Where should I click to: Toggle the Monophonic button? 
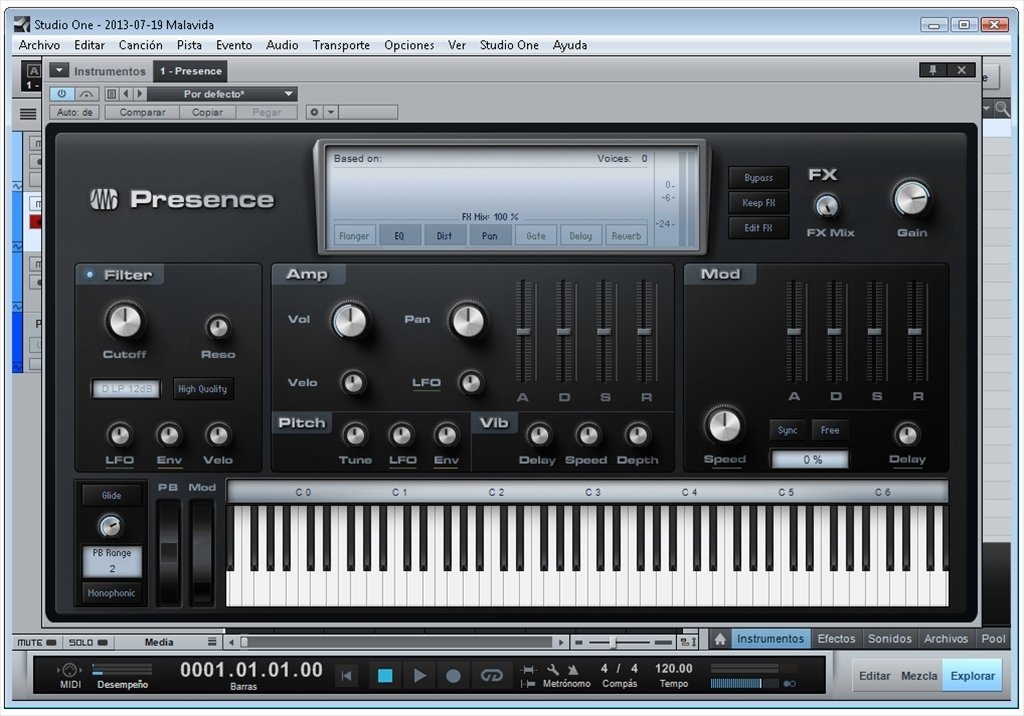point(111,593)
